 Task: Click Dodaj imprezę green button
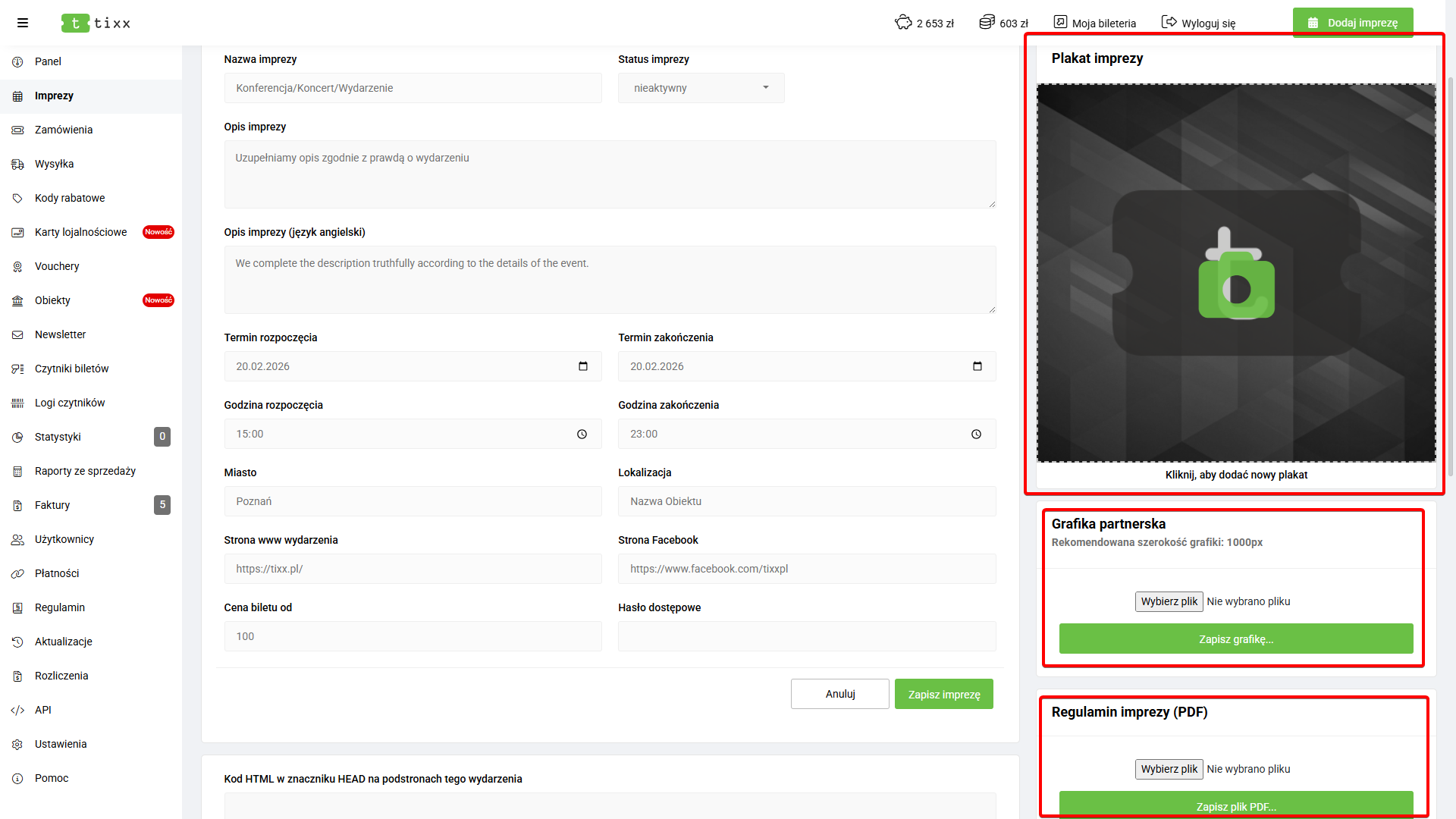coord(1353,23)
